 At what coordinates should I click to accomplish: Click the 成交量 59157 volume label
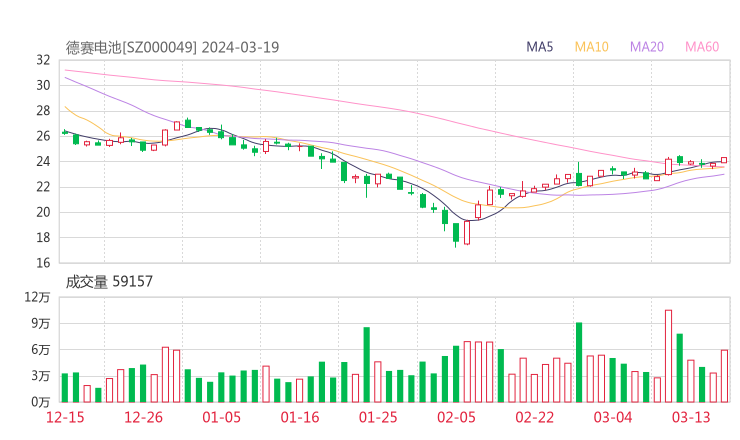click(x=109, y=282)
